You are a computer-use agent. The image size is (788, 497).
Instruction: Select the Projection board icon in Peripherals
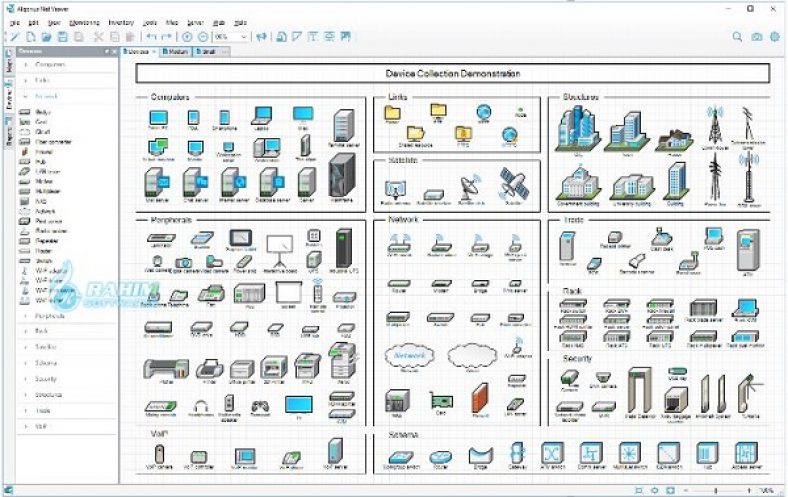point(280,250)
